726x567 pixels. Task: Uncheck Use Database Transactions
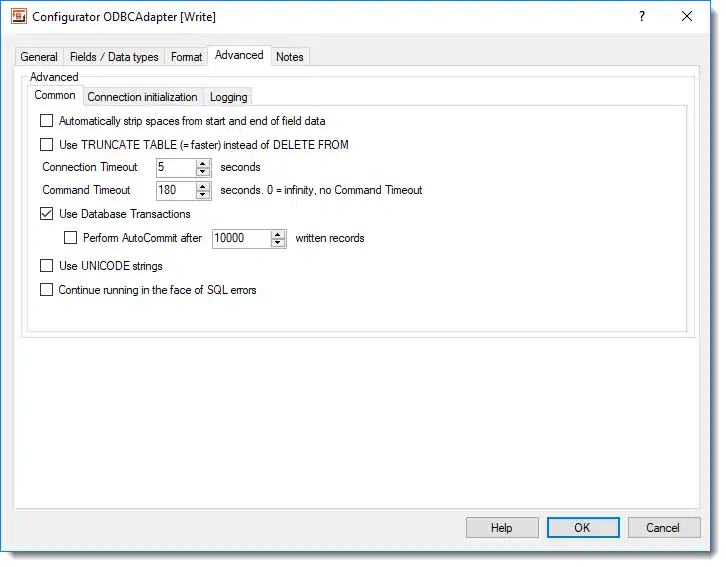tap(47, 214)
